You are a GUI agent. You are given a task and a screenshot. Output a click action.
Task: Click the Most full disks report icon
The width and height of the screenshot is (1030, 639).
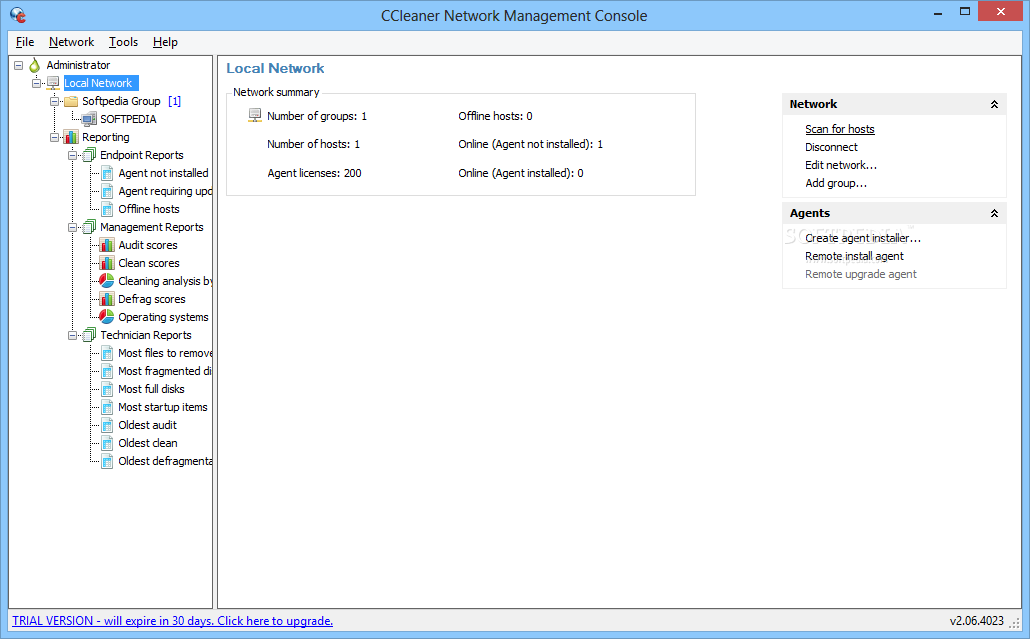point(107,389)
